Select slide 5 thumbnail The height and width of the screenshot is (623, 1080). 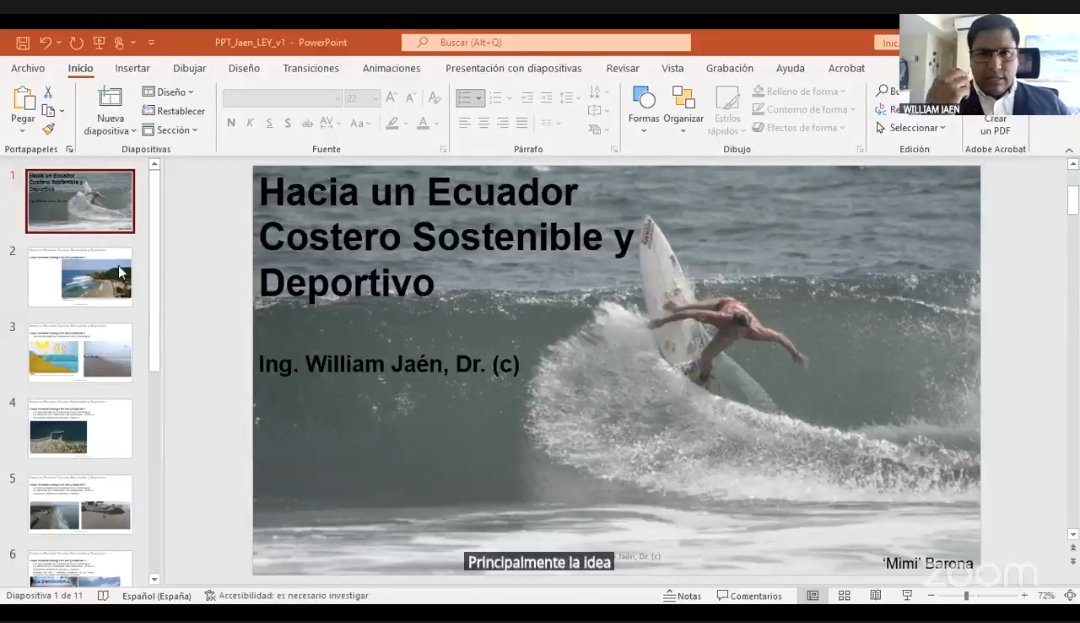[80, 504]
